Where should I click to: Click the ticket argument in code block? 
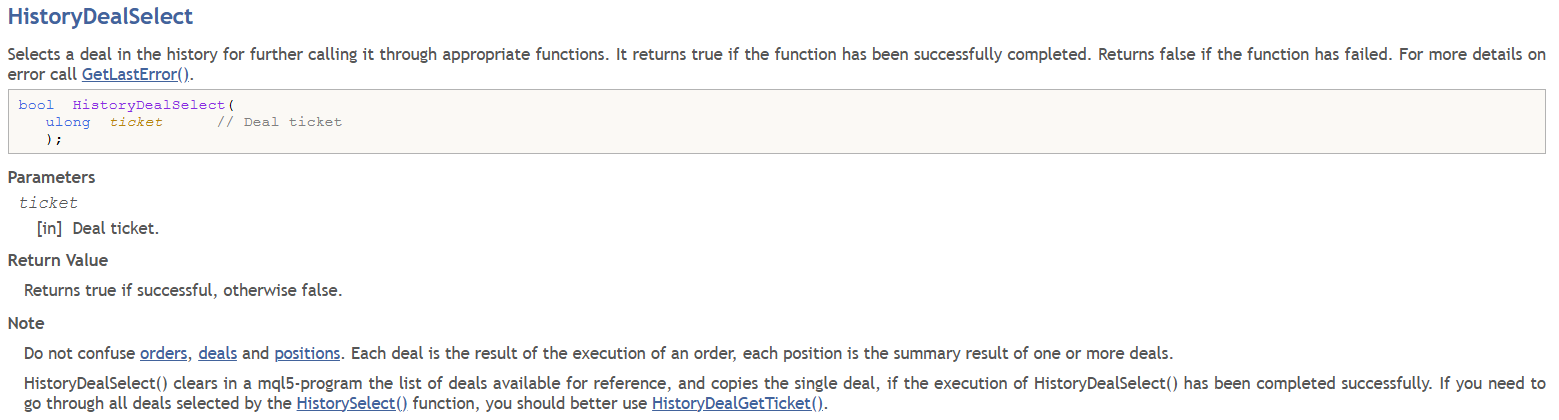pyautogui.click(x=136, y=122)
